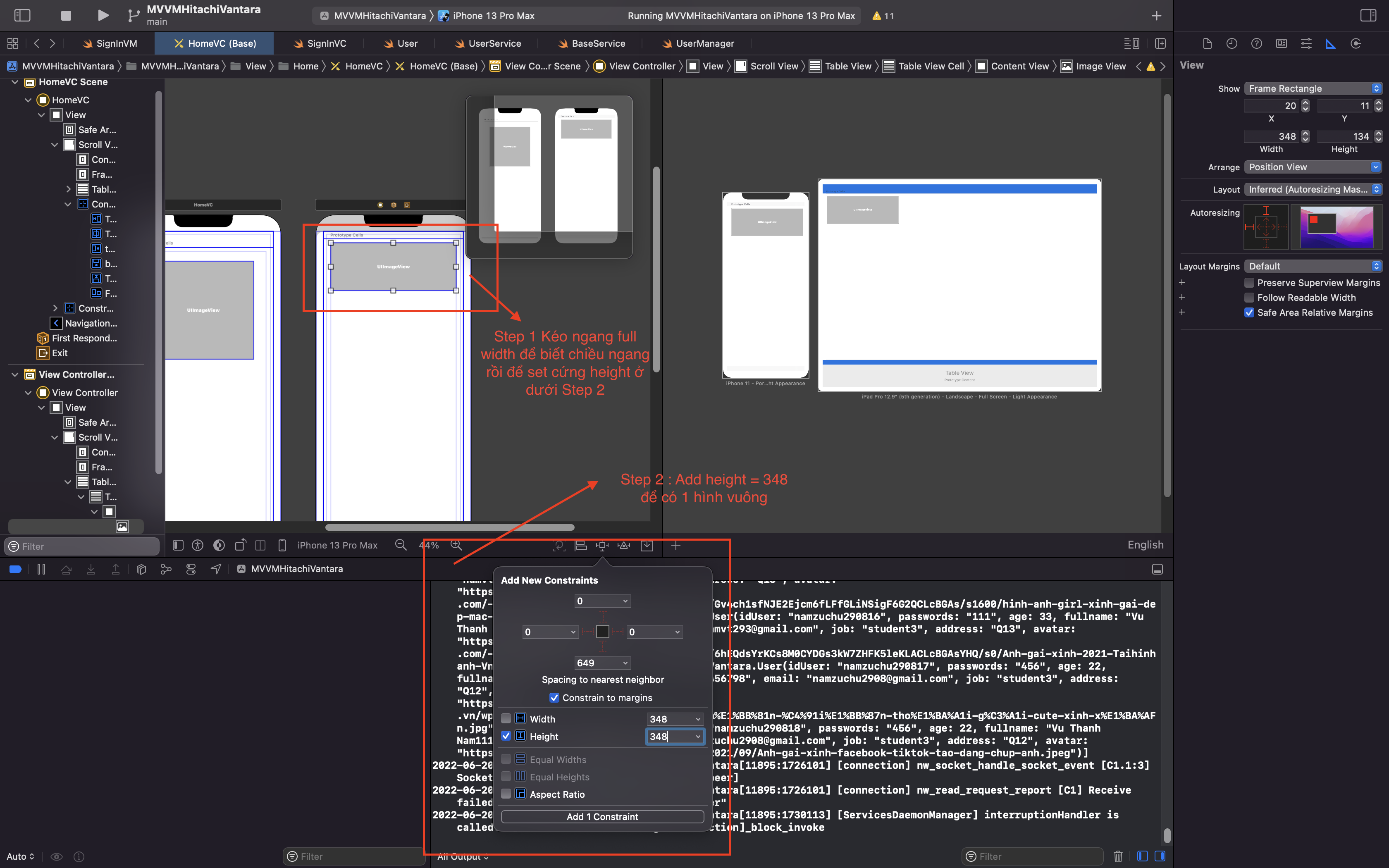Open Add New Constraints pin icon
Image resolution: width=1389 pixels, height=868 pixels.
(x=602, y=545)
